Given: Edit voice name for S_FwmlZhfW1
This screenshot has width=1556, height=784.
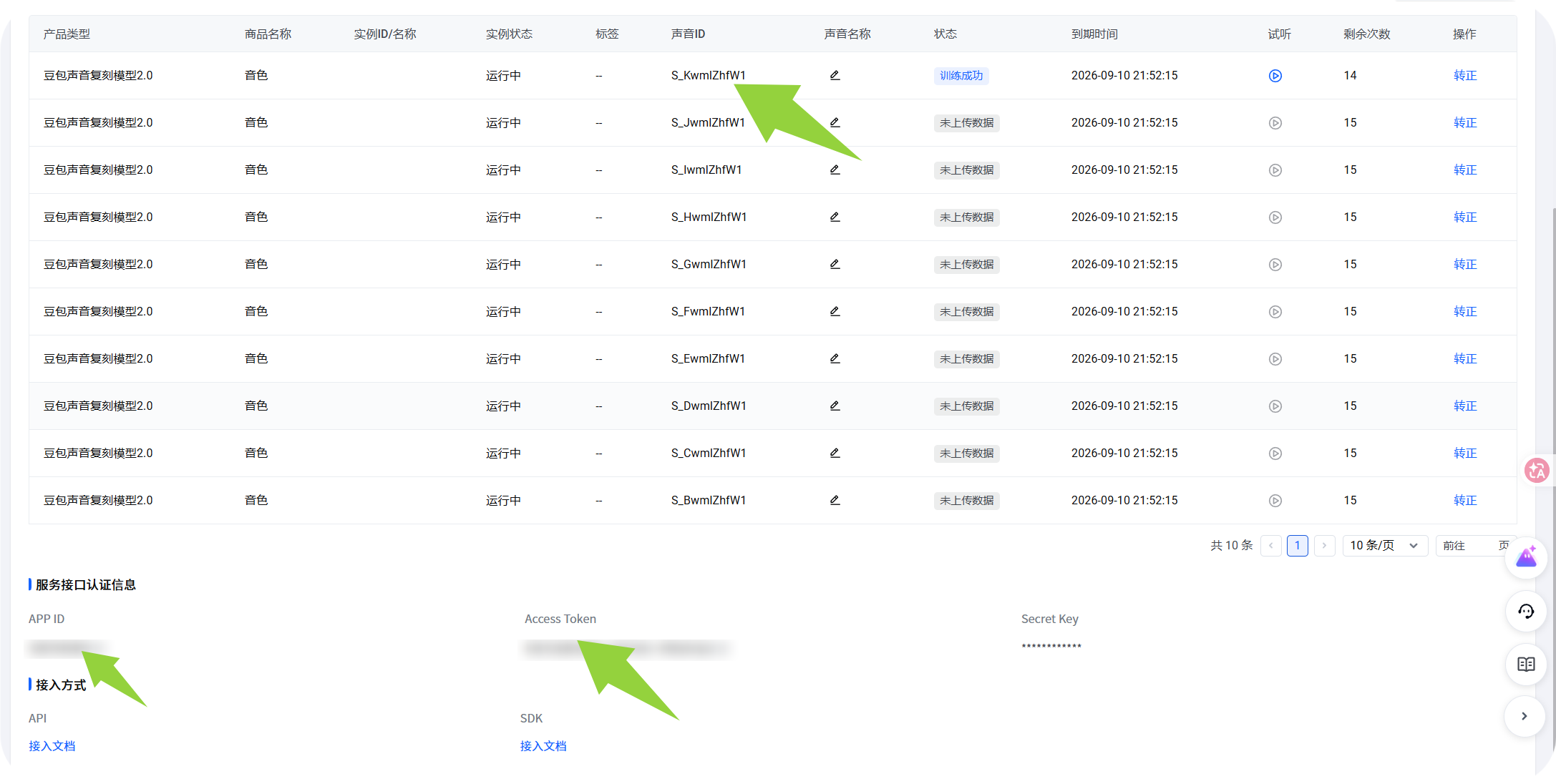Looking at the screenshot, I should pyautogui.click(x=835, y=311).
